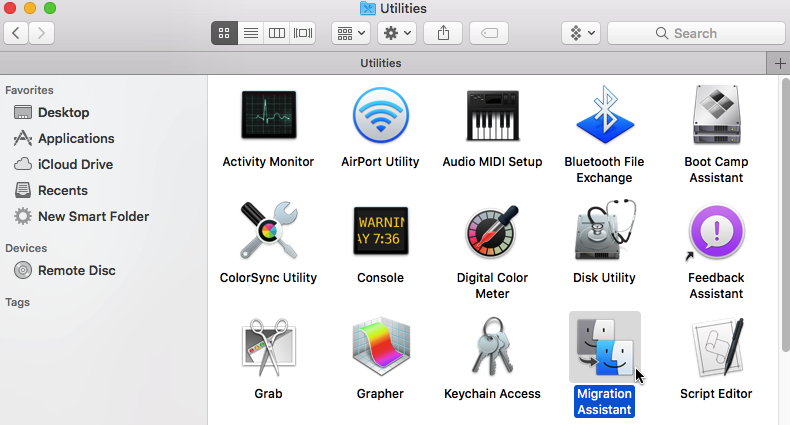Click the vertical scrollbar thumb
The image size is (790, 425).
pyautogui.click(x=785, y=215)
